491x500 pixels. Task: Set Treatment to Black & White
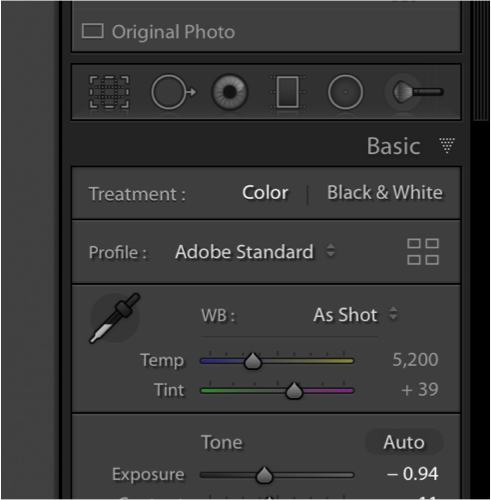(385, 192)
